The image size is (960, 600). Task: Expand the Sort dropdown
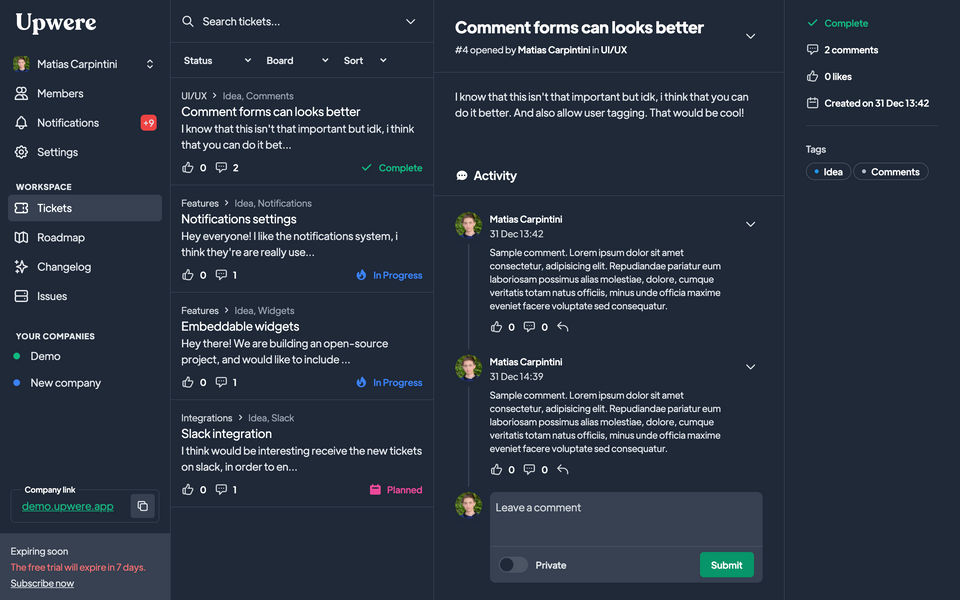pos(365,60)
